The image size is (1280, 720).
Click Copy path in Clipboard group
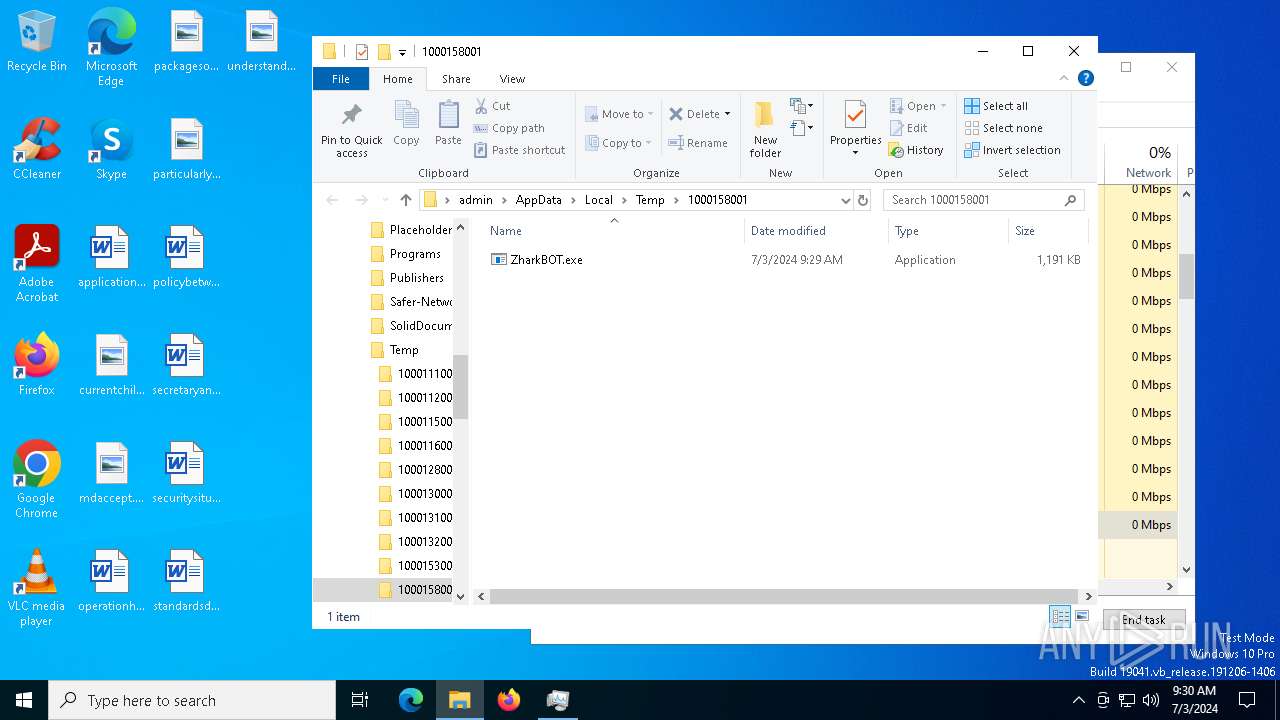coord(509,128)
